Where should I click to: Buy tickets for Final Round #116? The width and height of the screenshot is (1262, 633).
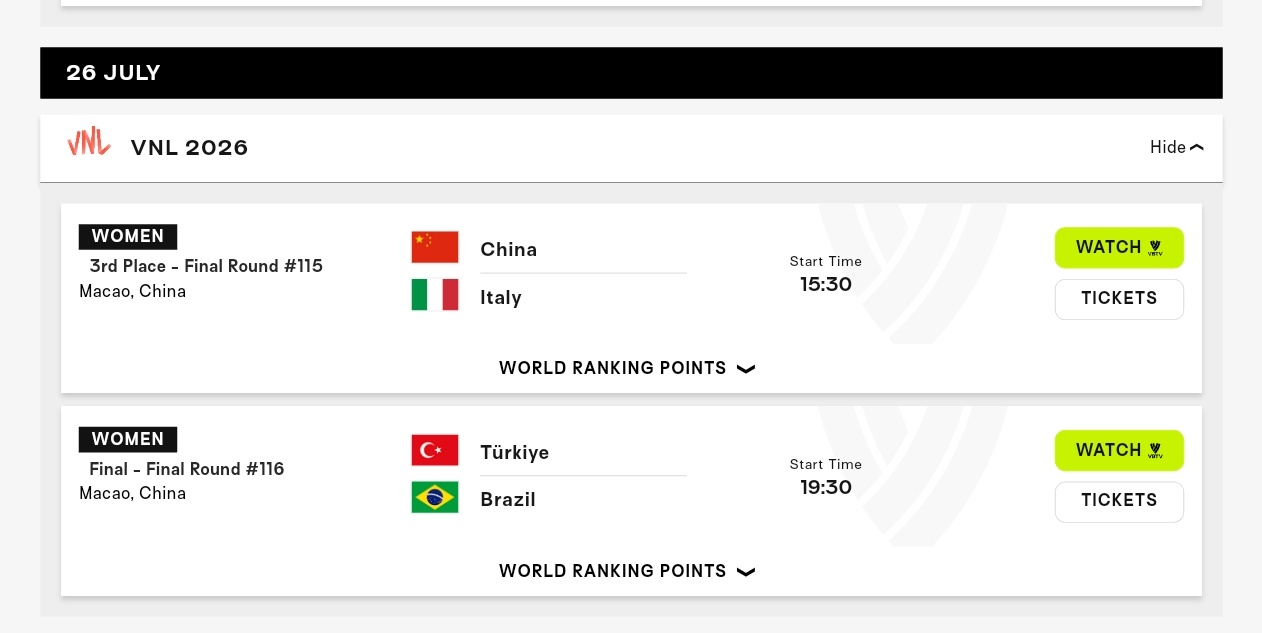1119,502
